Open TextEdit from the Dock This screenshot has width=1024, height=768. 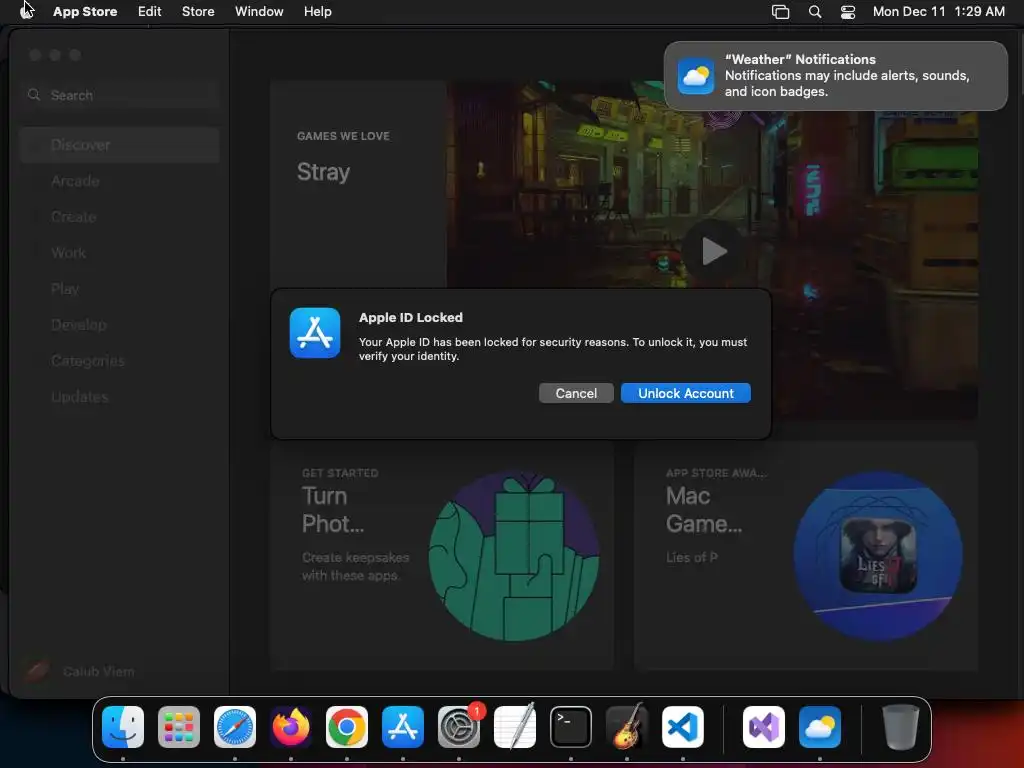pos(515,727)
